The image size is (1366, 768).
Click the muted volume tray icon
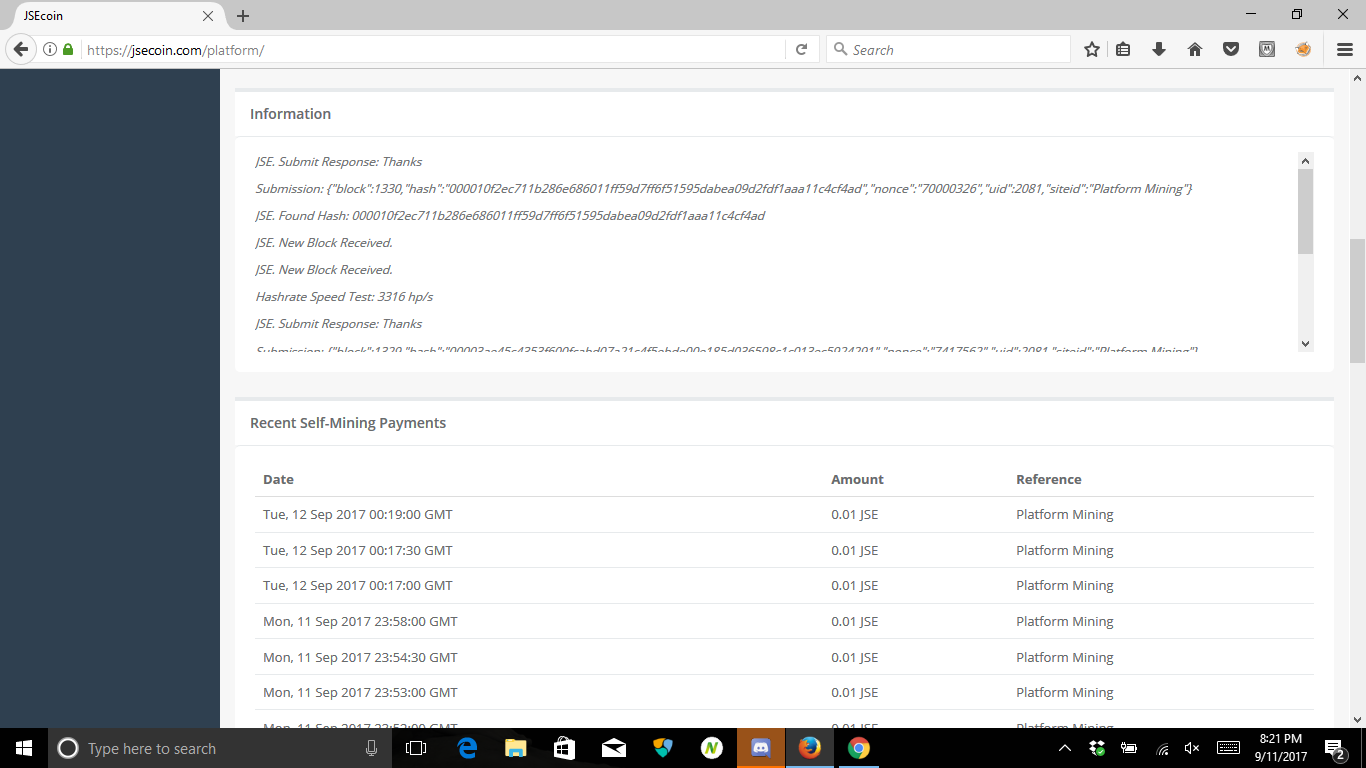[1192, 748]
